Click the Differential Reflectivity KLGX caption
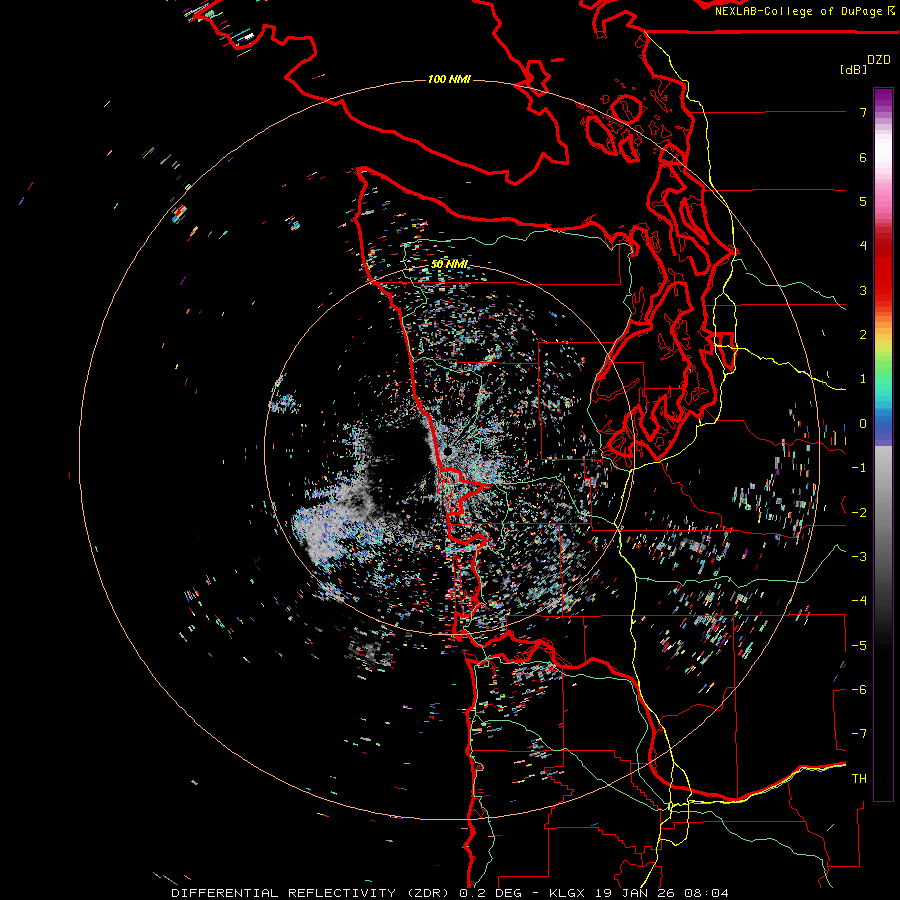This screenshot has height=900, width=900. coord(450,893)
